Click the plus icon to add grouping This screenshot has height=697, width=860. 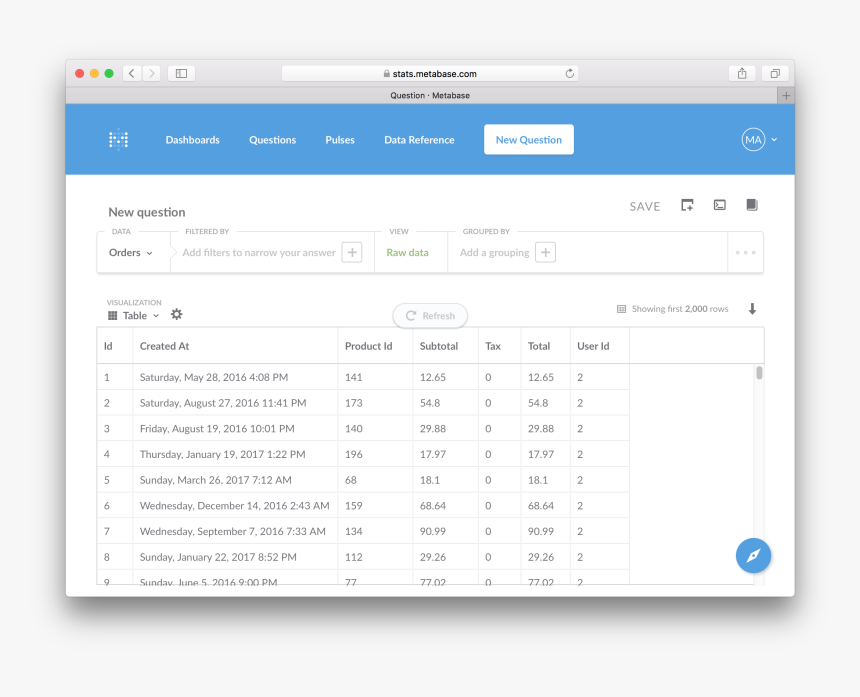(x=545, y=253)
